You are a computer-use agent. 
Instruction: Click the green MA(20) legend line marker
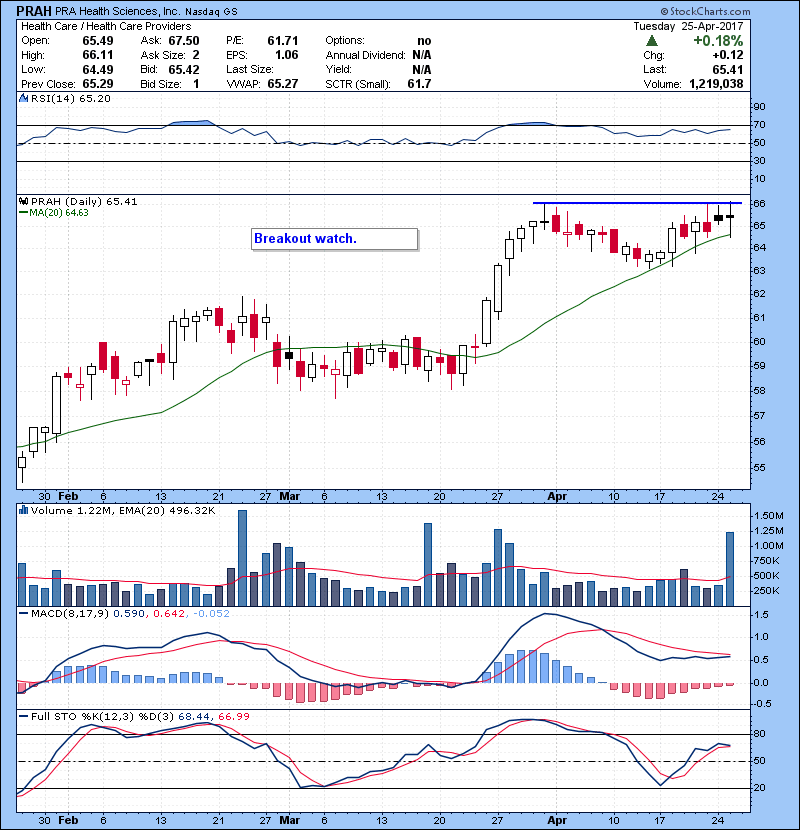[23, 213]
